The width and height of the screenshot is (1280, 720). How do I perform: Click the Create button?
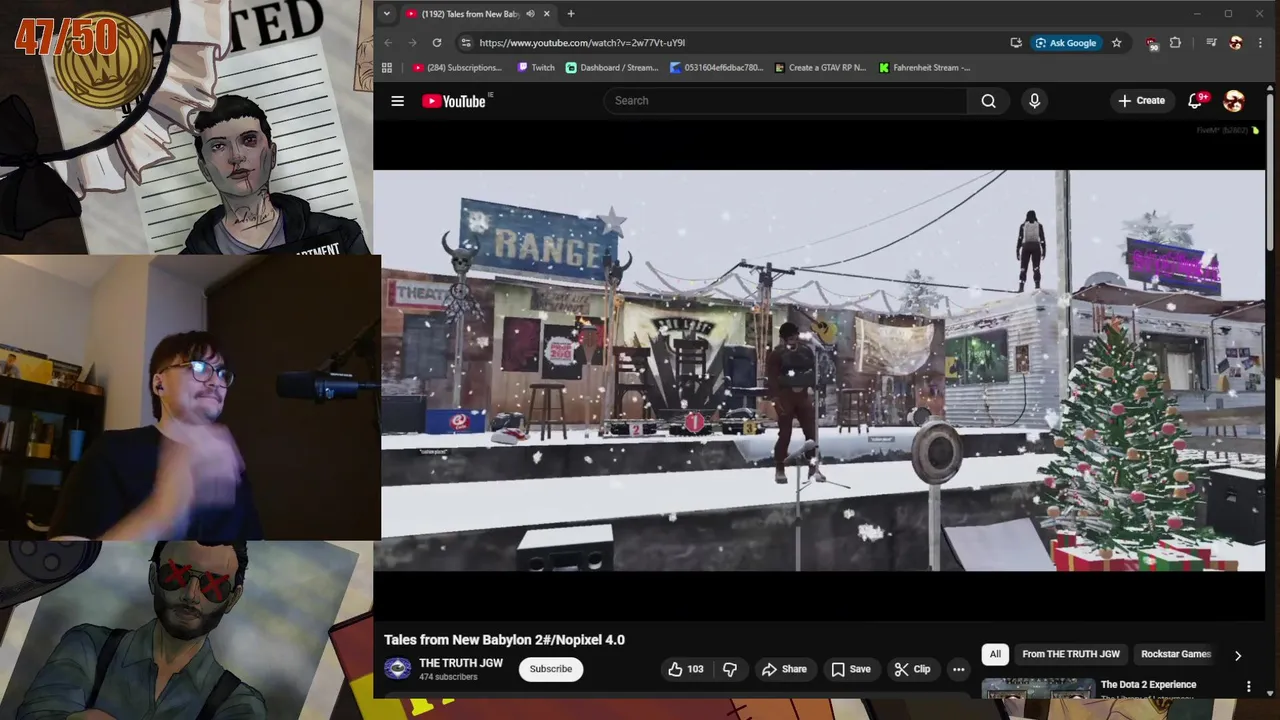pos(1141,101)
